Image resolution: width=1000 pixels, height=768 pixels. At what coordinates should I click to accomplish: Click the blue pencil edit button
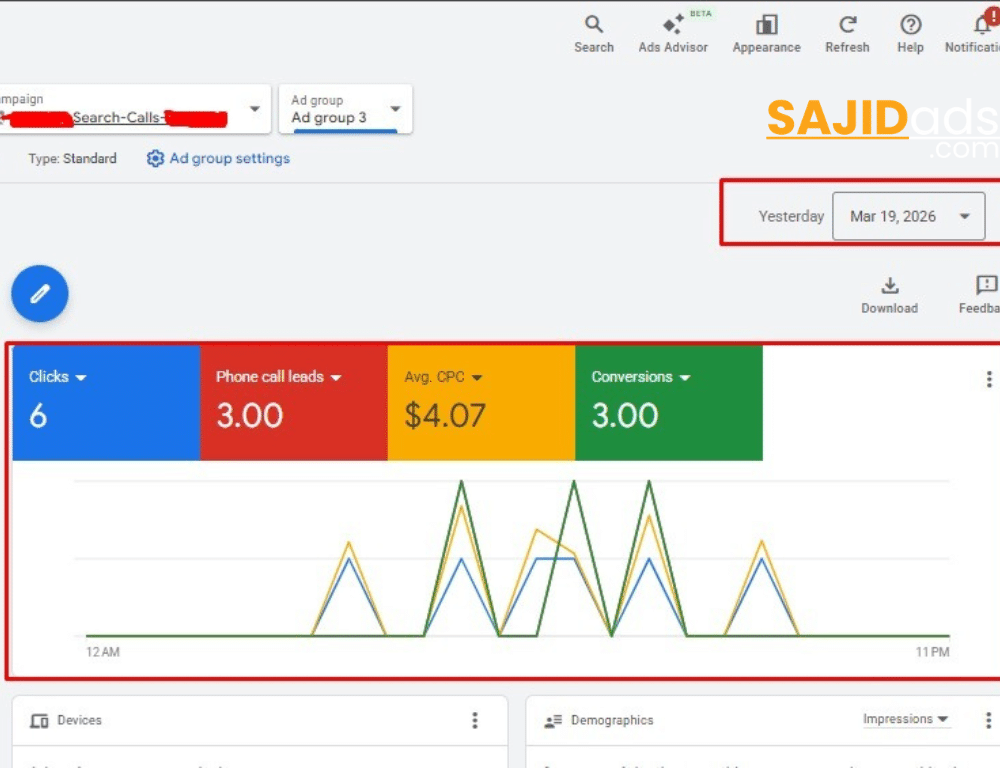(40, 294)
